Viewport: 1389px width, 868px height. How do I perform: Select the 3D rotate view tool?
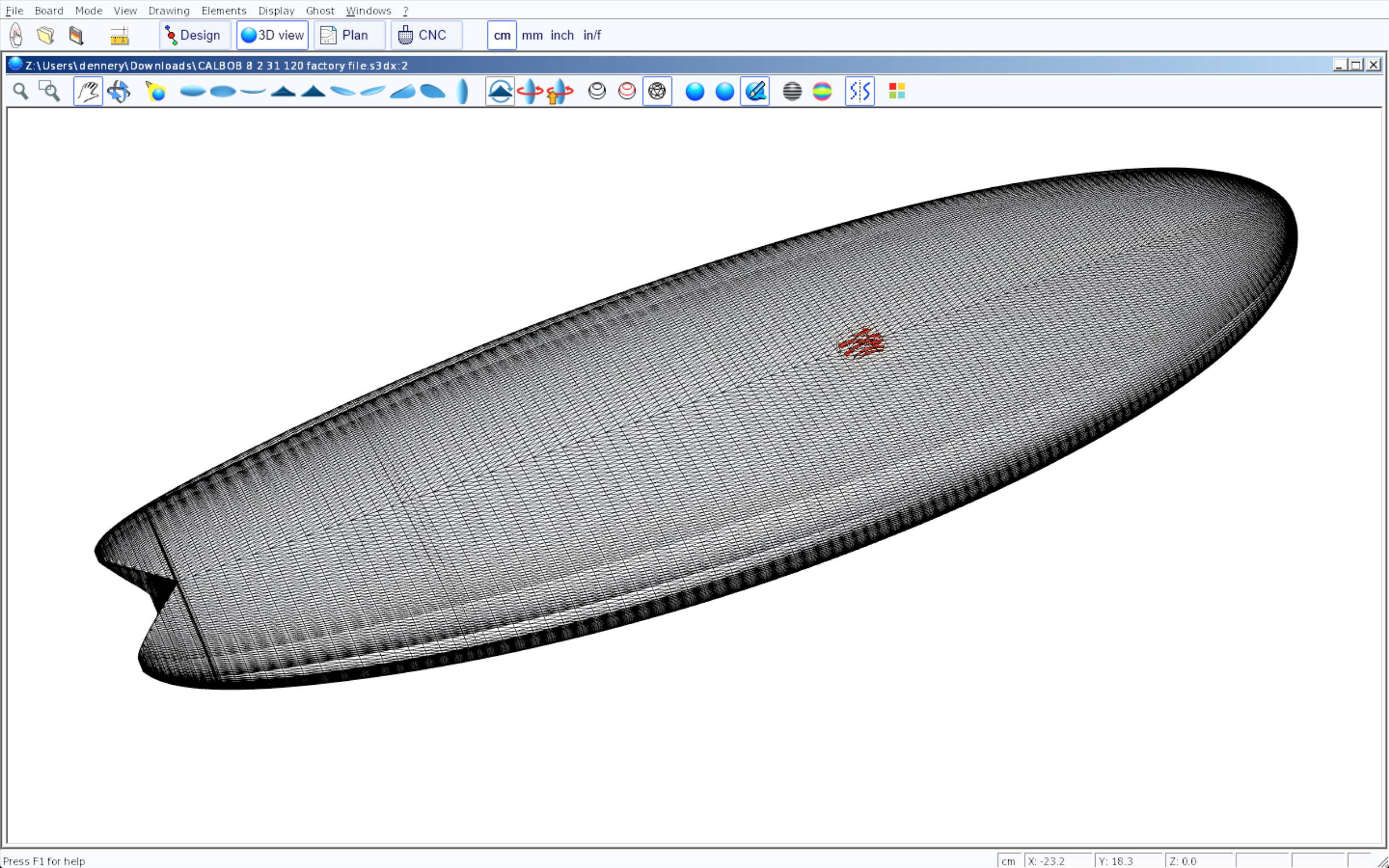(119, 91)
